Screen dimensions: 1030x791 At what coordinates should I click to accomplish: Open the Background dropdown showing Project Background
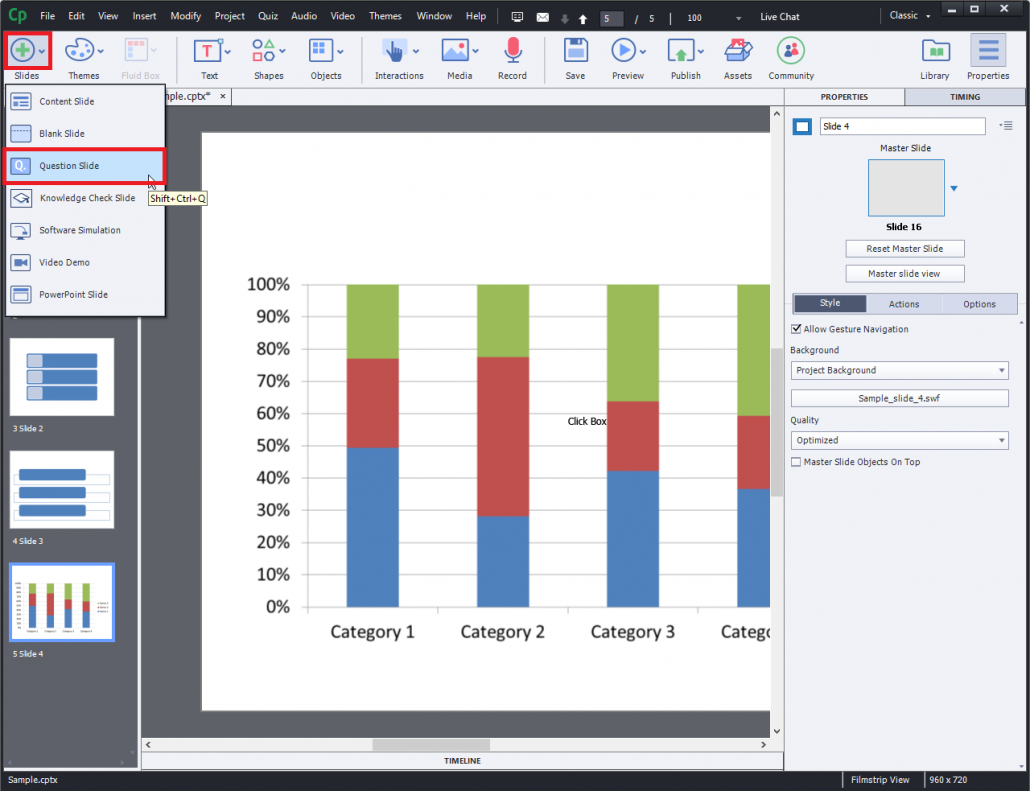point(898,370)
